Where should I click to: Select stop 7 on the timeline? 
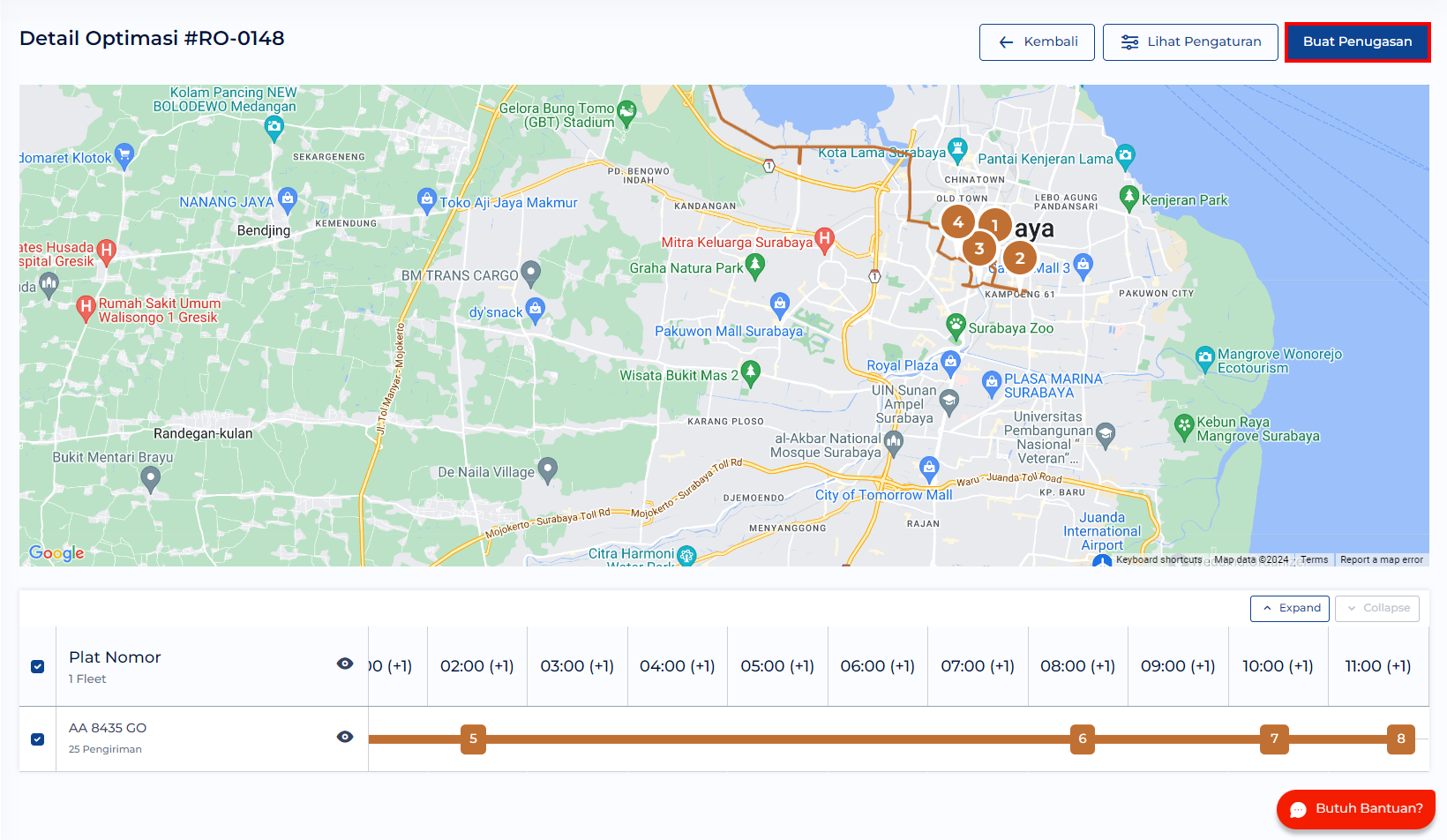click(x=1274, y=739)
